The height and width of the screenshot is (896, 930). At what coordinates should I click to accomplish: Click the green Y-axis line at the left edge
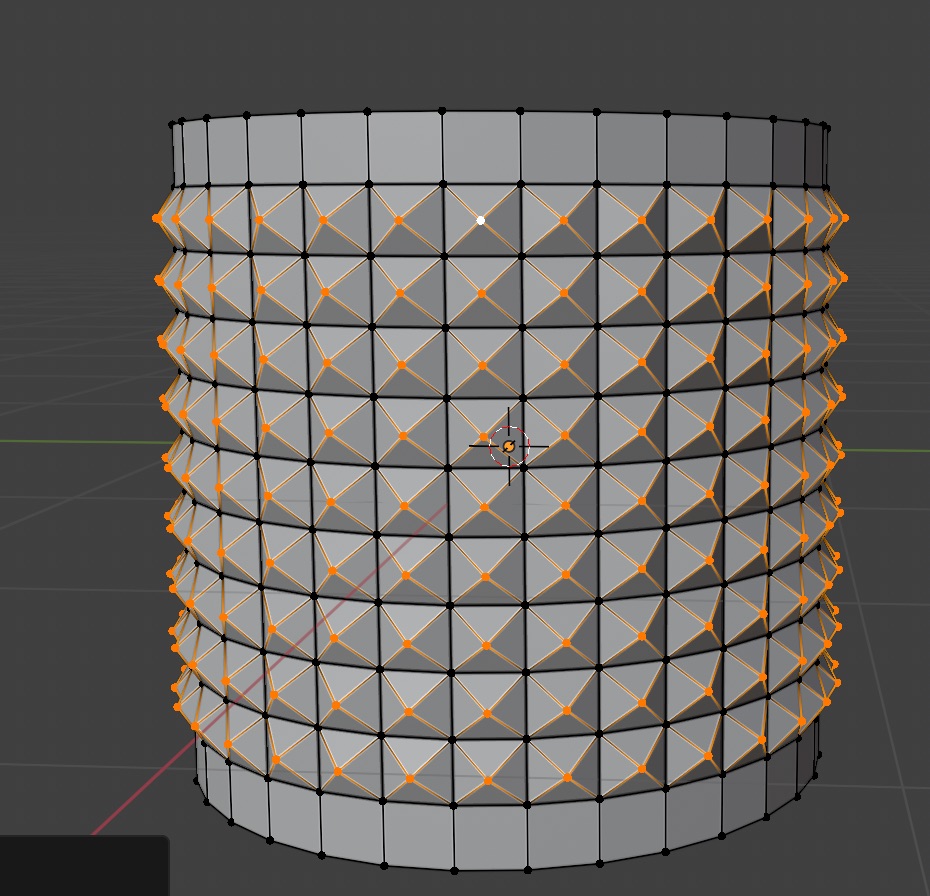click(60, 441)
